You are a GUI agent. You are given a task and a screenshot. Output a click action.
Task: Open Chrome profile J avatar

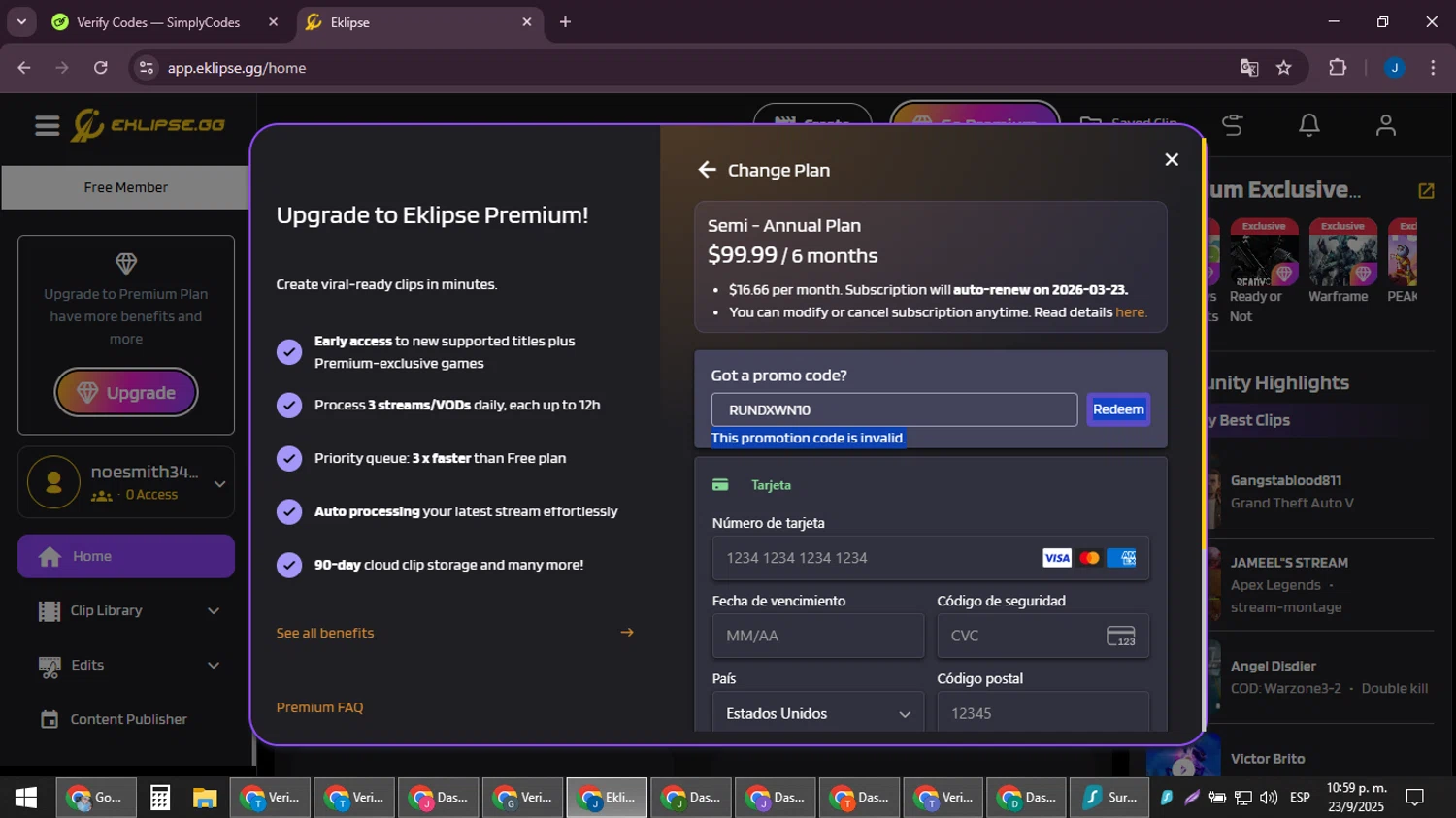coord(1395,68)
